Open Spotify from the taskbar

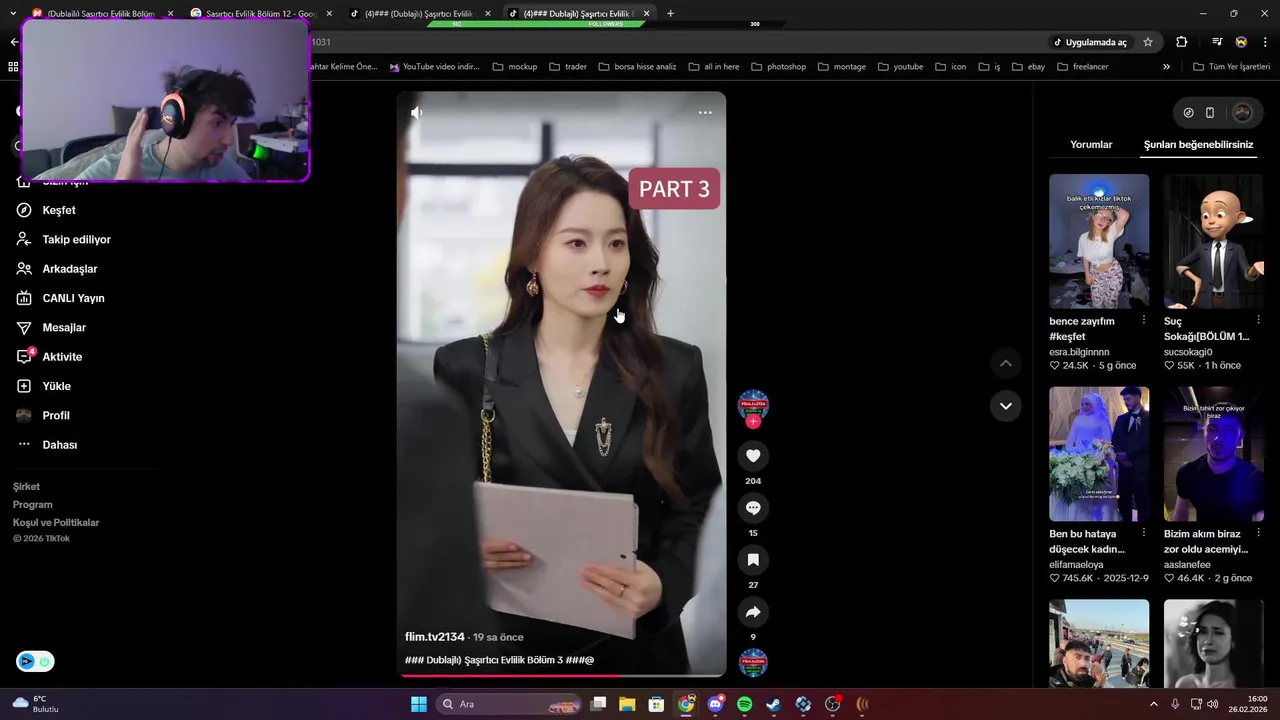click(745, 704)
